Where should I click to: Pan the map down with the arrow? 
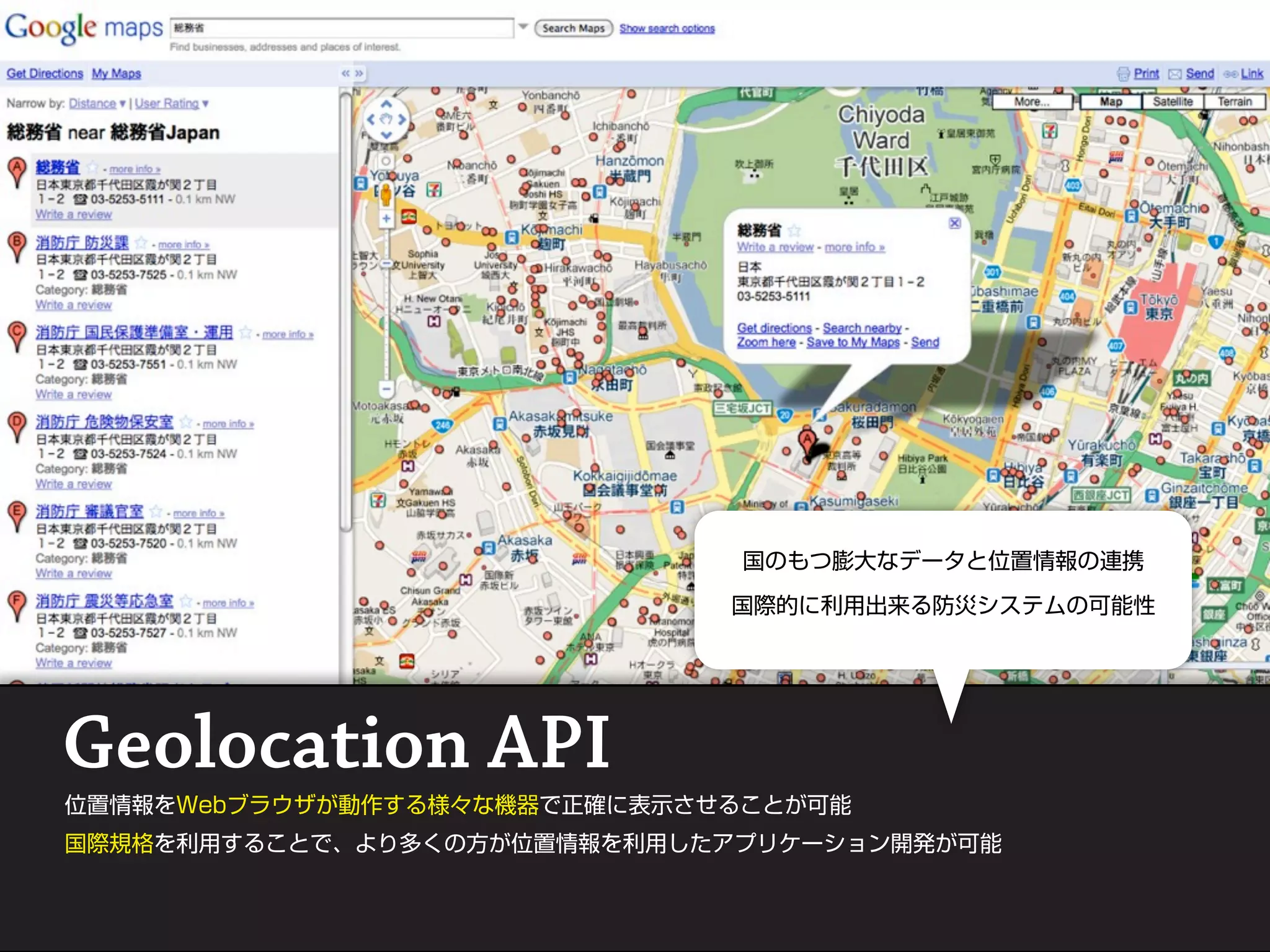tap(386, 134)
